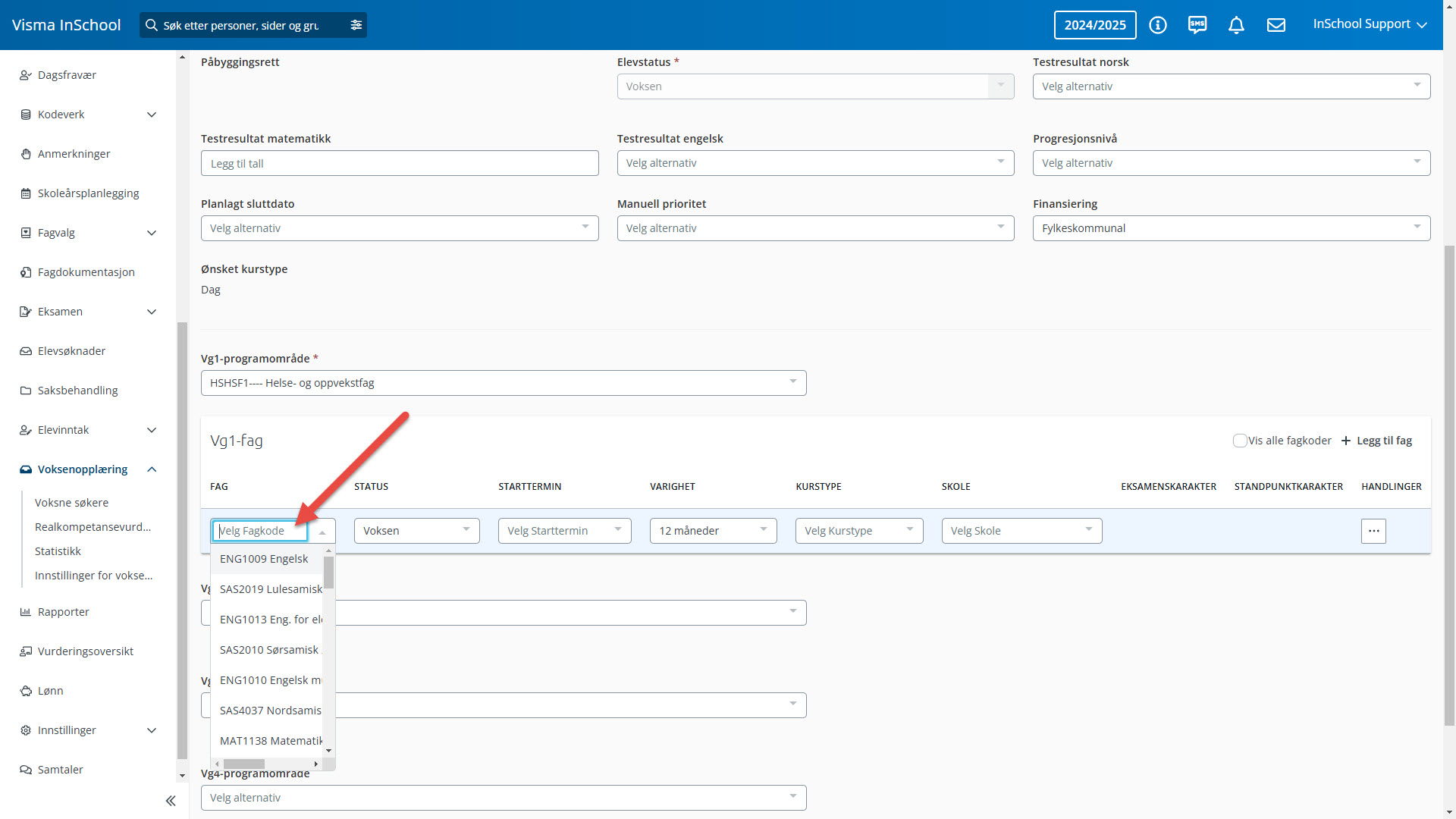The width and height of the screenshot is (1456, 819).
Task: Click plus icon Legg til fag
Action: (x=1346, y=441)
